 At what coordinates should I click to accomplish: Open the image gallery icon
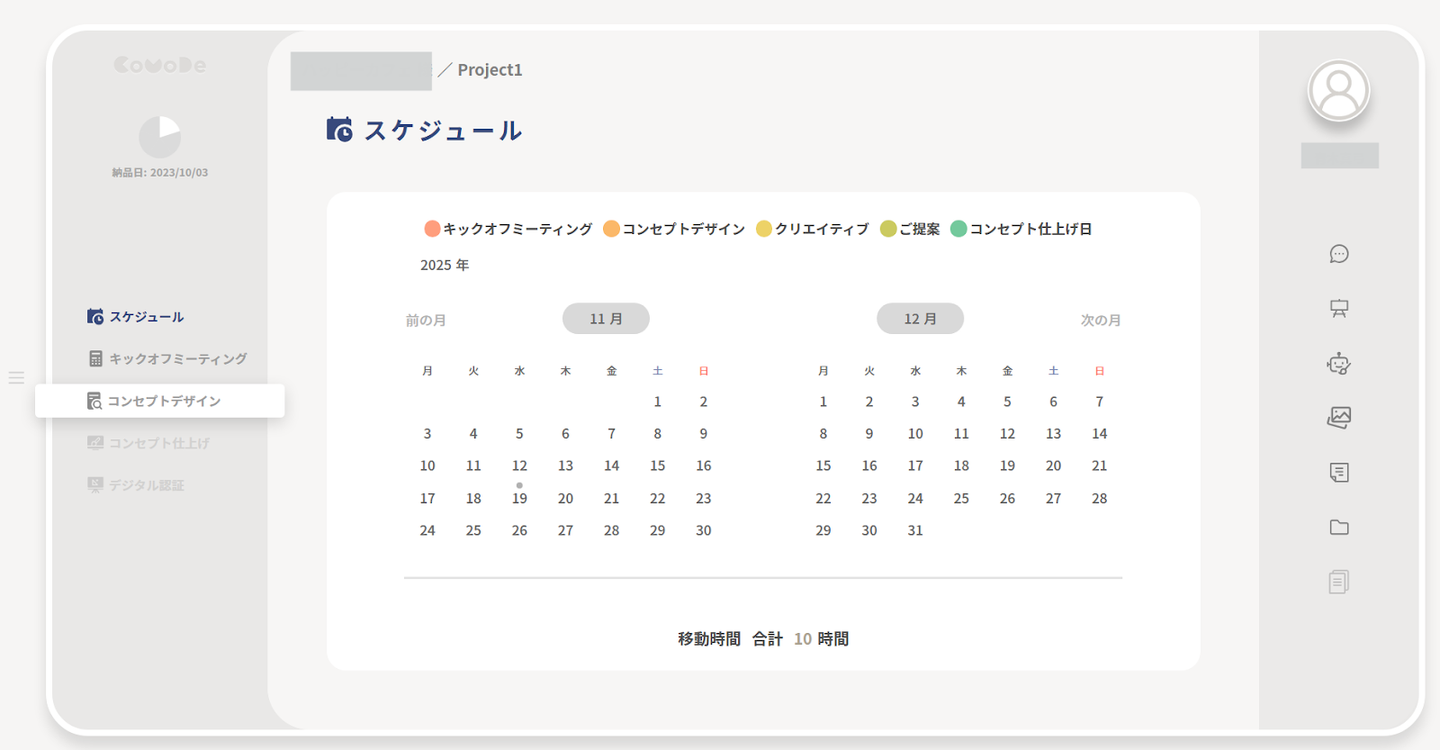[x=1339, y=418]
